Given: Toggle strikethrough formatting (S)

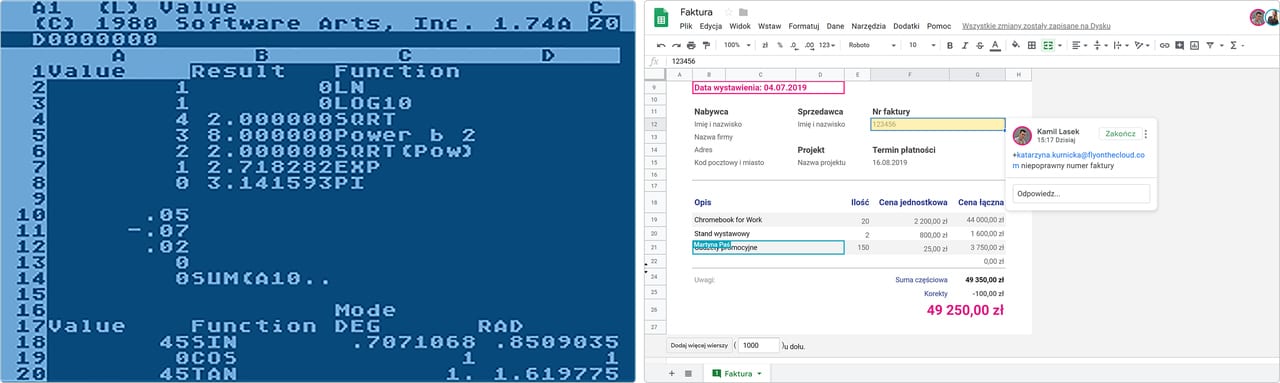Looking at the screenshot, I should pyautogui.click(x=979, y=45).
